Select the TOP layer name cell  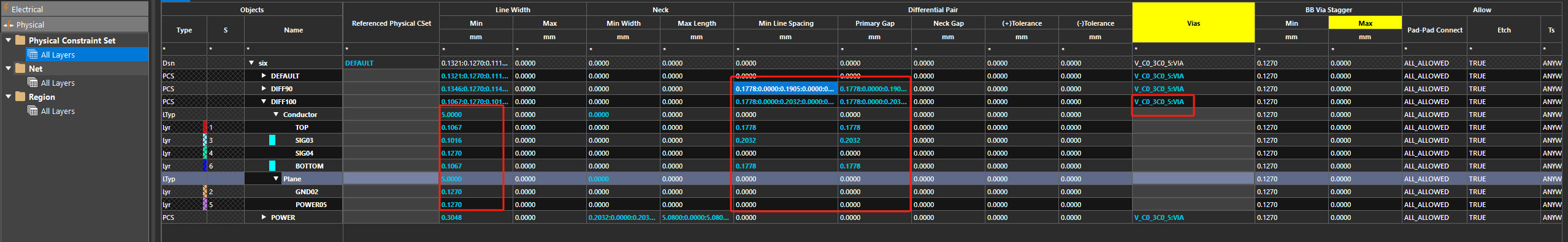tap(293, 127)
